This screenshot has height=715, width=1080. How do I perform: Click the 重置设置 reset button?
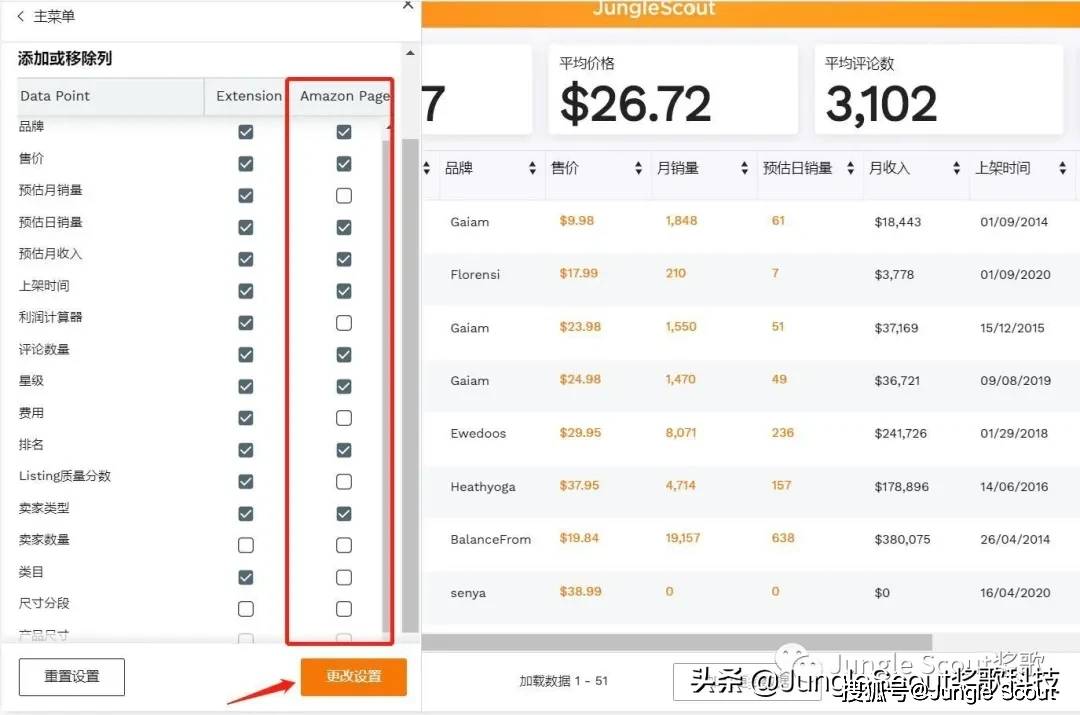(72, 676)
